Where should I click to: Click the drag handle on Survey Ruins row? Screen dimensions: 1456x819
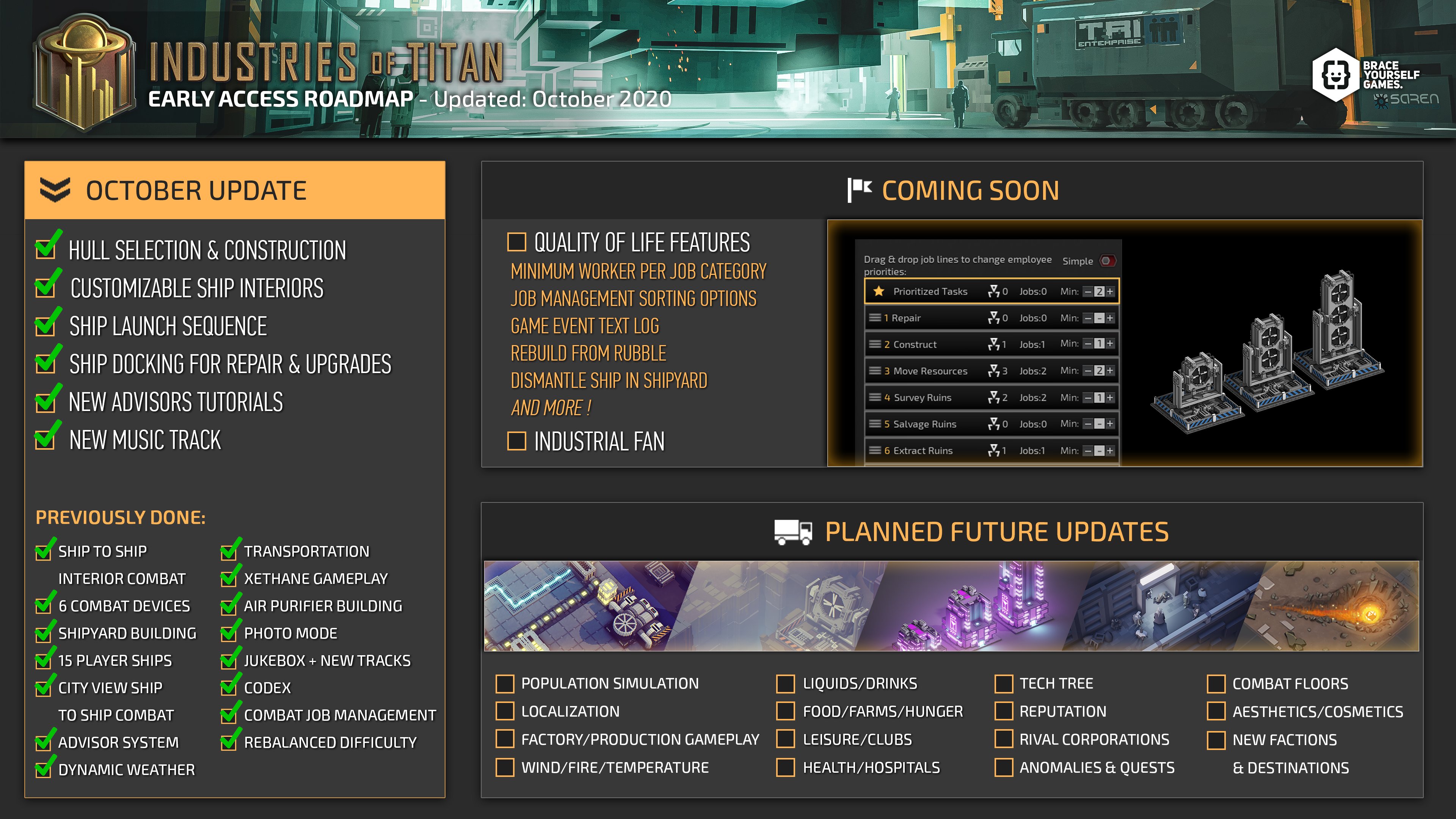pyautogui.click(x=874, y=397)
